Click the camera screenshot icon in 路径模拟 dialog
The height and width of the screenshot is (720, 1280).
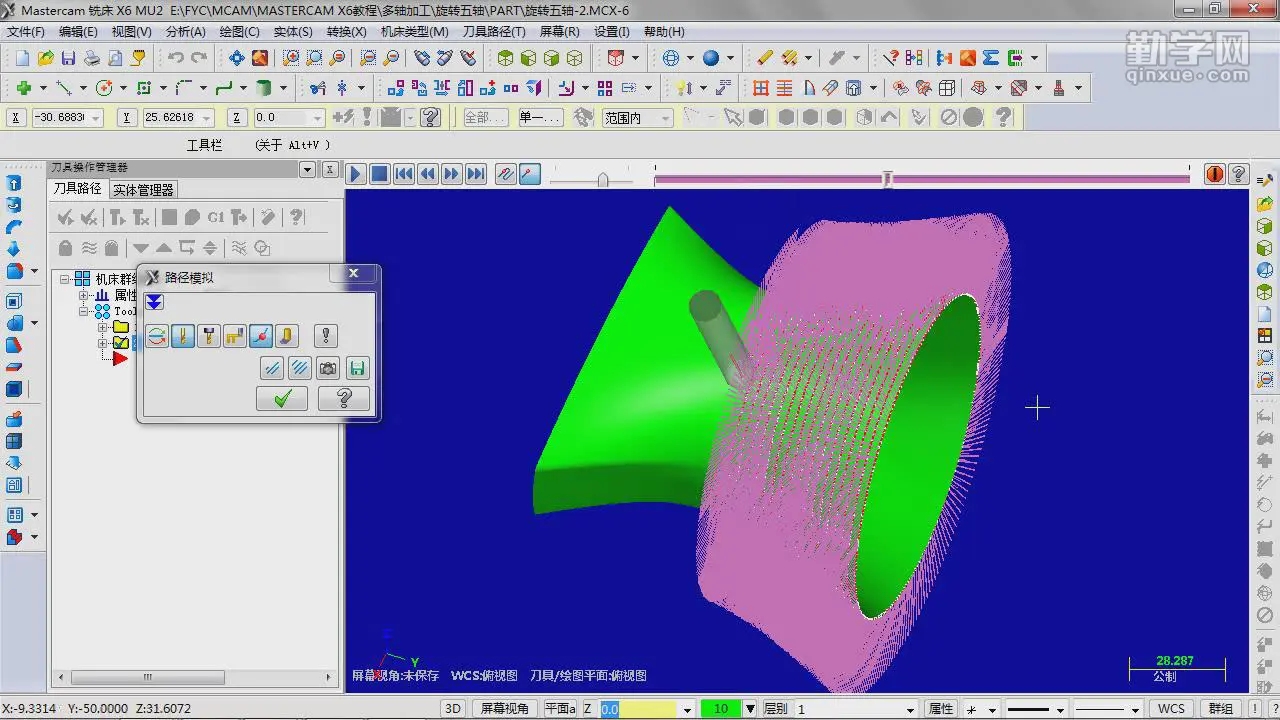point(328,369)
